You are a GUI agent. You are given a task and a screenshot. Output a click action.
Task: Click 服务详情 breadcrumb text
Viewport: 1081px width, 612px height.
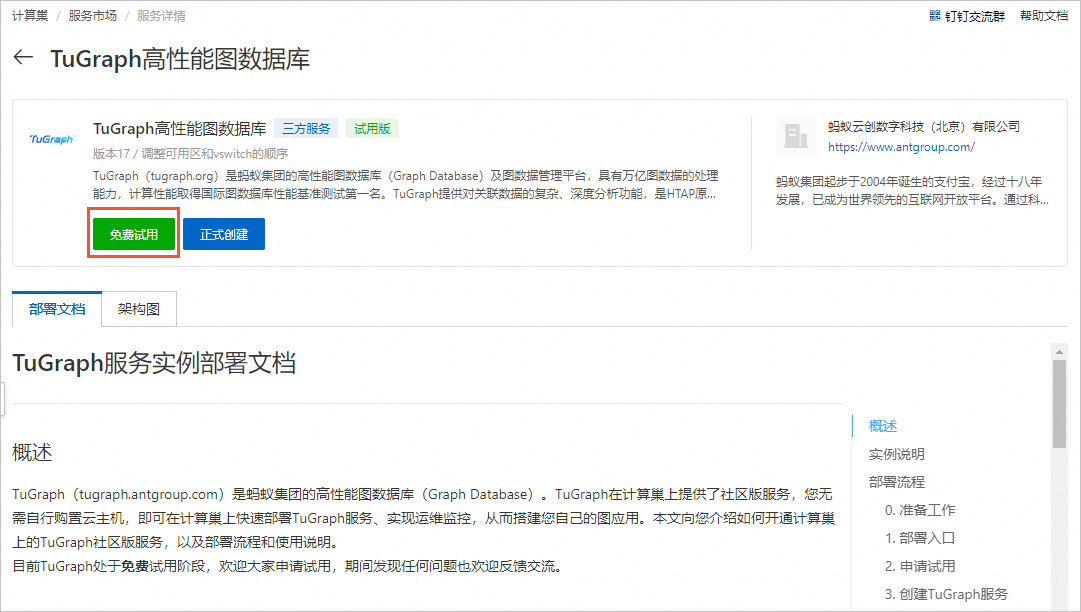tap(161, 15)
